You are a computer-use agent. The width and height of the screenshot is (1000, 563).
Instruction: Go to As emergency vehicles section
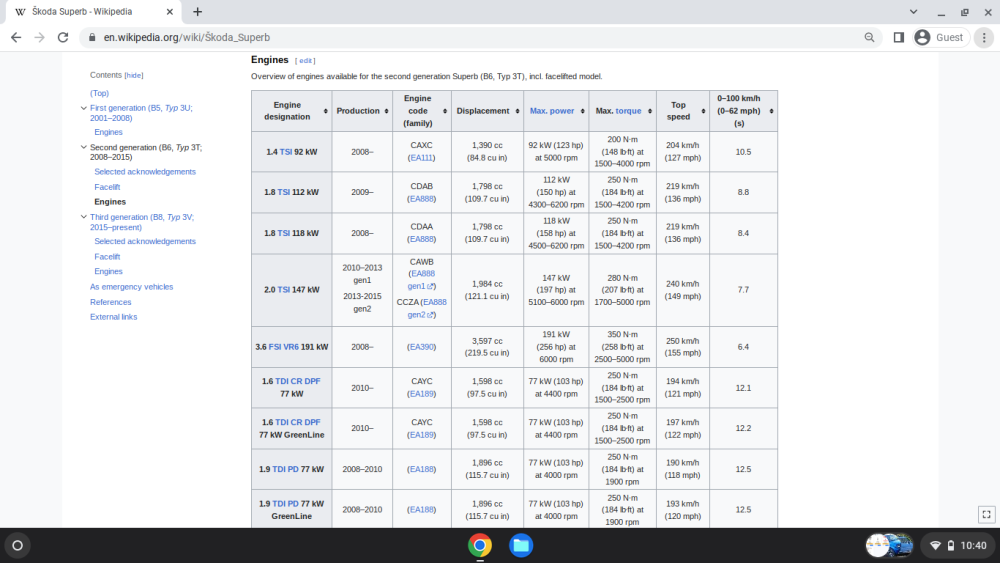(131, 287)
